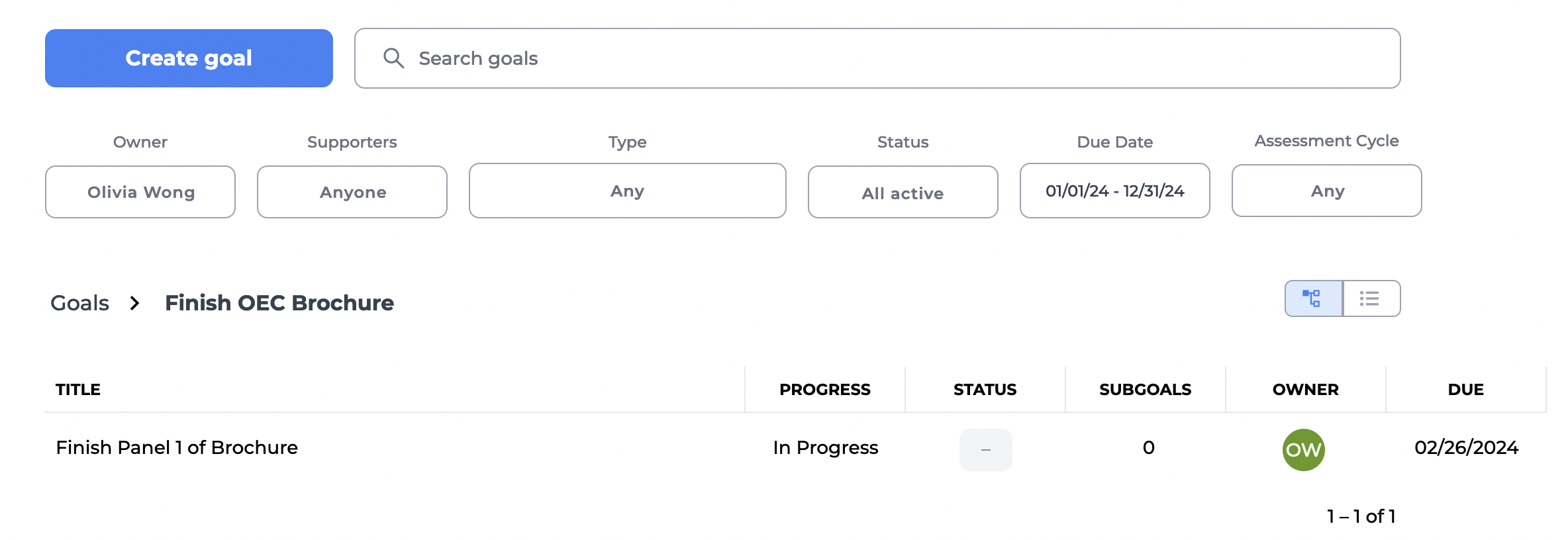Viewport: 1568px width, 540px height.
Task: Switch to the list view
Action: tap(1371, 298)
